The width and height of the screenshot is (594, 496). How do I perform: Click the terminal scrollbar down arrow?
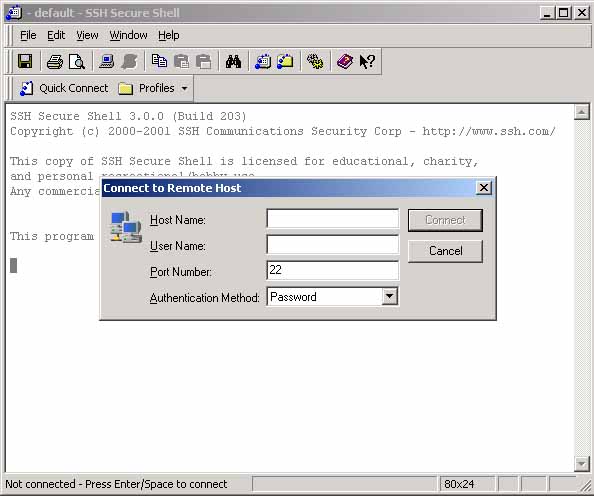(x=581, y=463)
